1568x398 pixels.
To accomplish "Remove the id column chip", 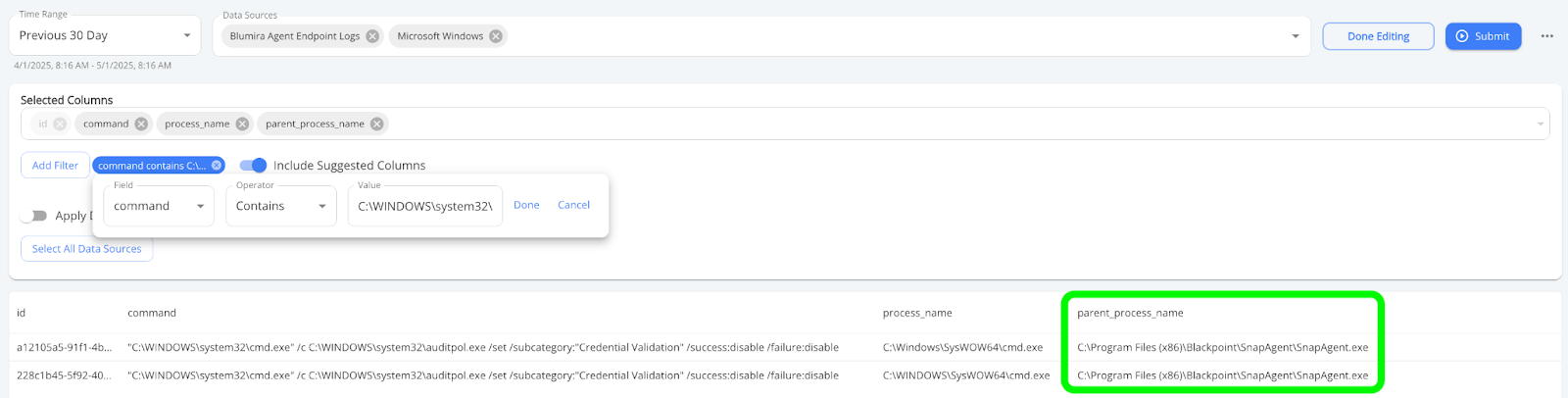I will click(60, 124).
